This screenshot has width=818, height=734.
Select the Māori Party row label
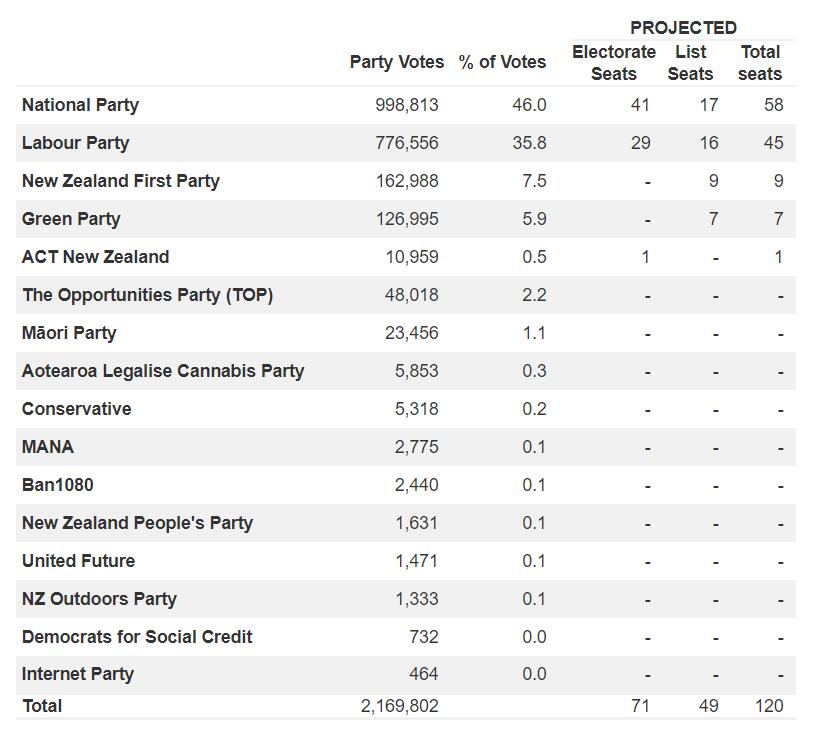tap(69, 333)
